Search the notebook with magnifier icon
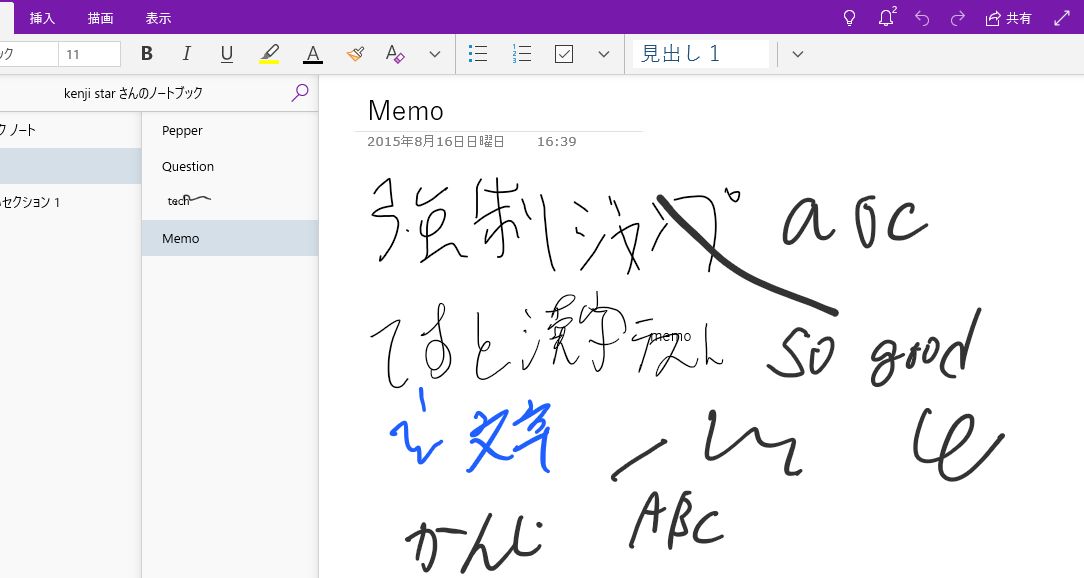The height and width of the screenshot is (578, 1084). 300,93
